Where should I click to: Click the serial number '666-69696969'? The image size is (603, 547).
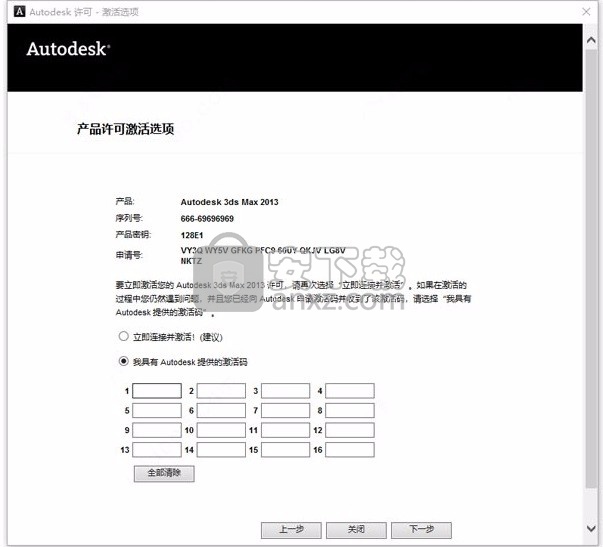click(x=207, y=219)
